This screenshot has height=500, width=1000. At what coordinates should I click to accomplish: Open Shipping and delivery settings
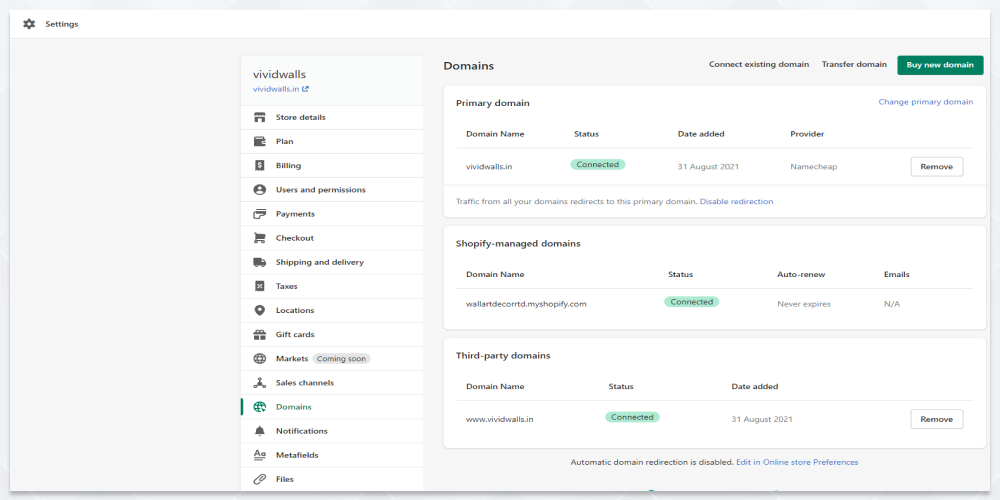coord(332,262)
